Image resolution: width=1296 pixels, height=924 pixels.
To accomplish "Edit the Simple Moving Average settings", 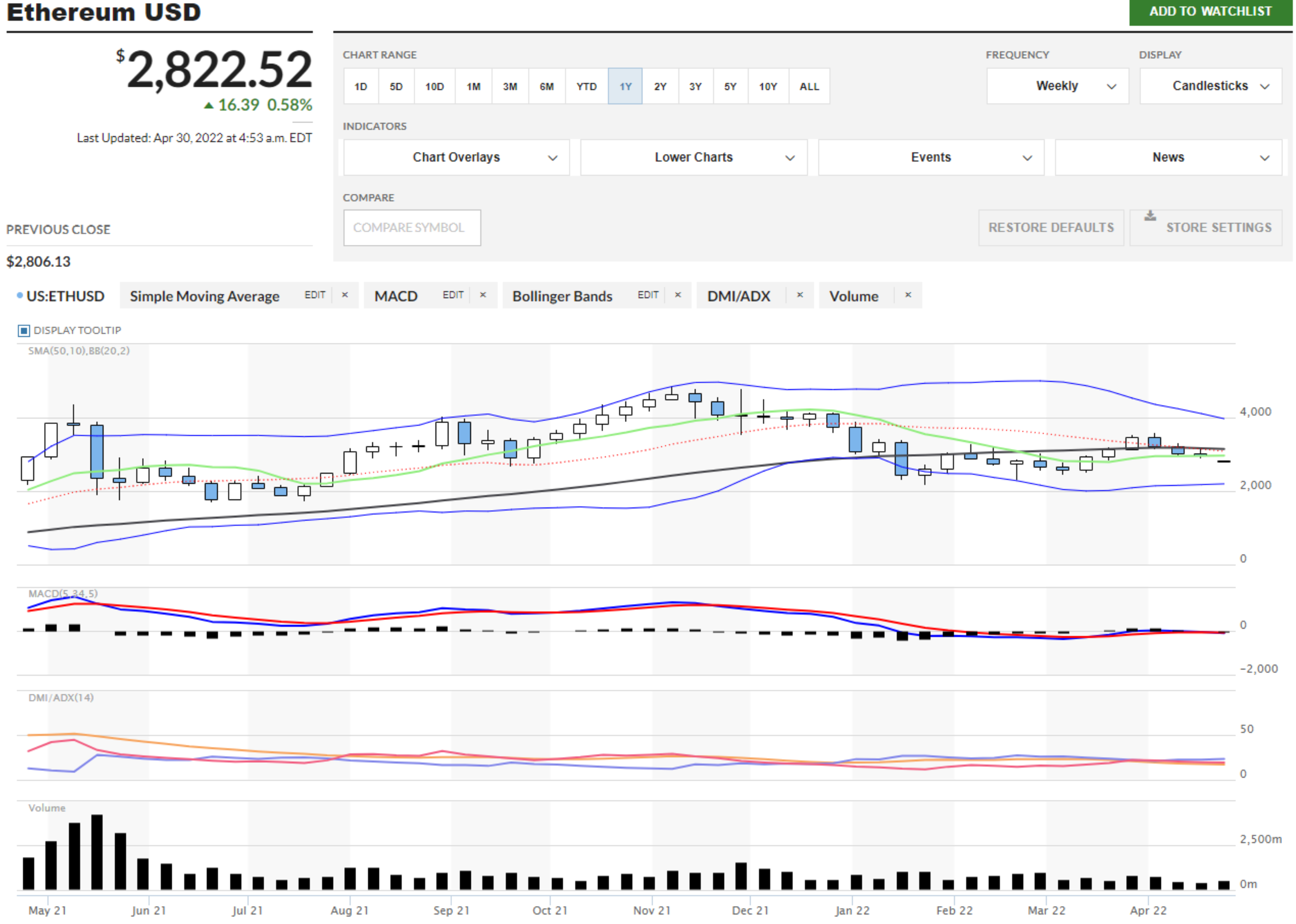I will 315,295.
